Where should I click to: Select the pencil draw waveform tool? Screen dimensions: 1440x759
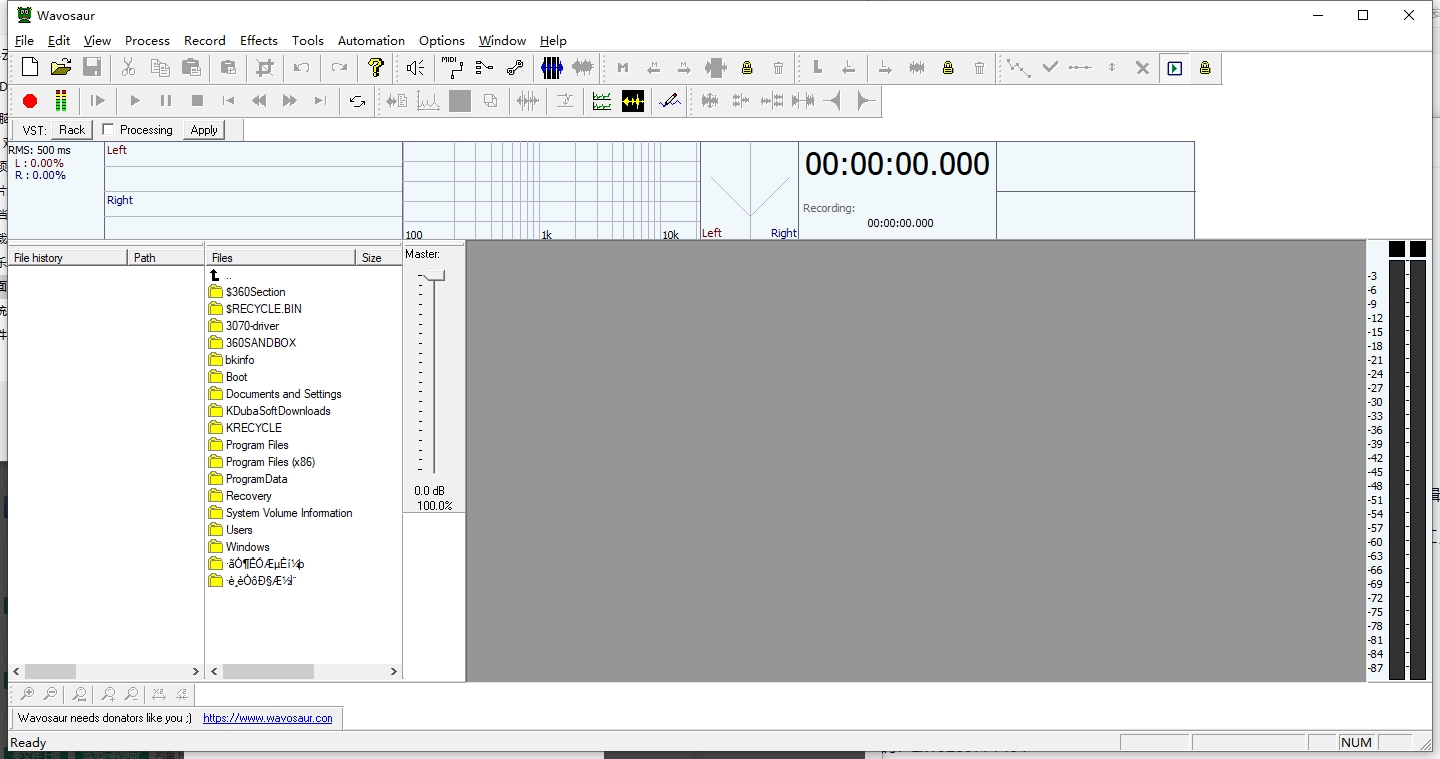[670, 101]
